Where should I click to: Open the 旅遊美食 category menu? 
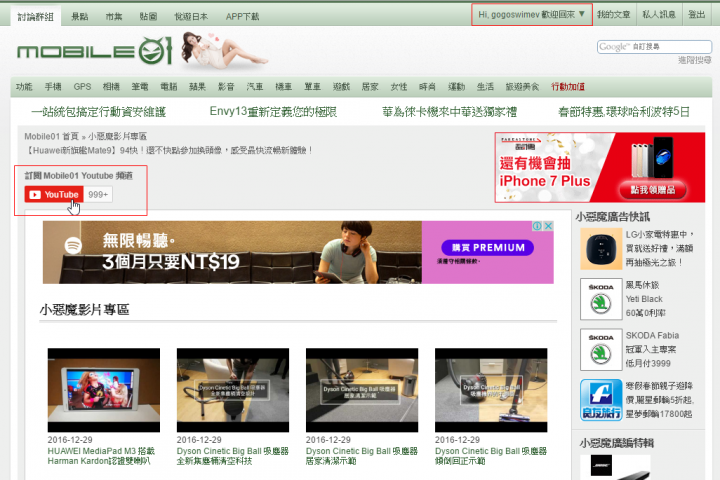[x=522, y=87]
